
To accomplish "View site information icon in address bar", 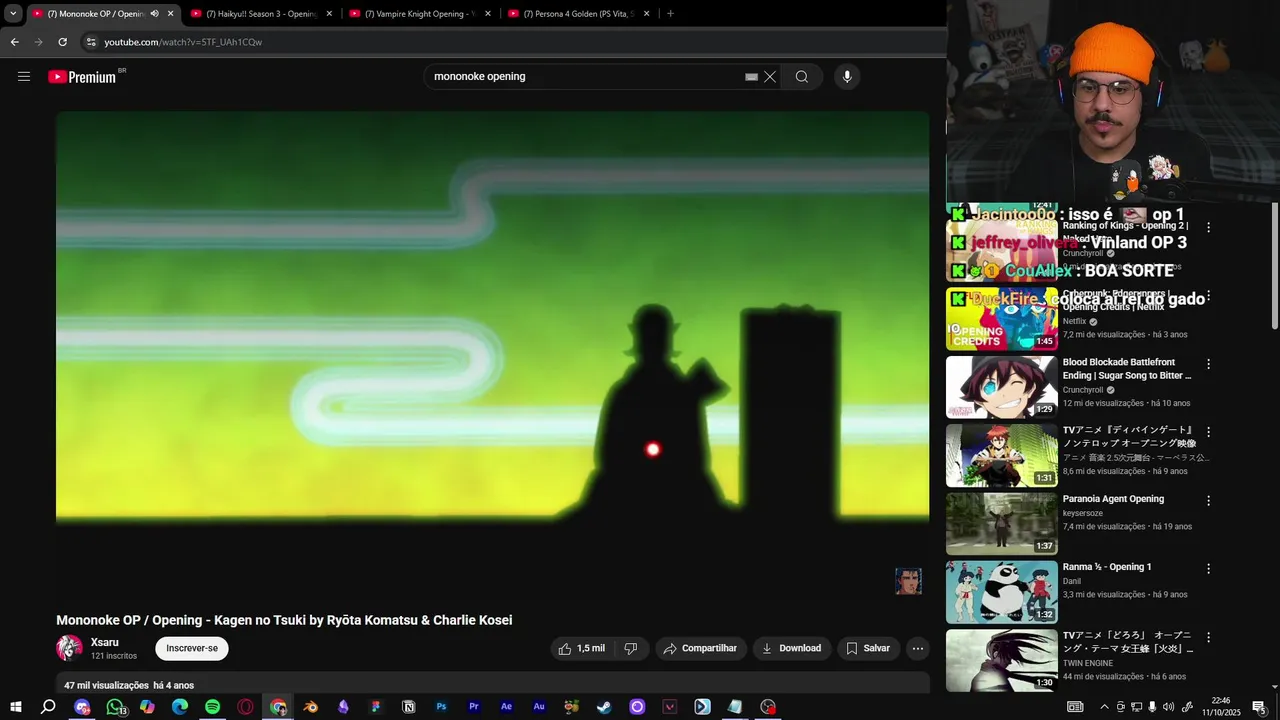I will [x=91, y=42].
